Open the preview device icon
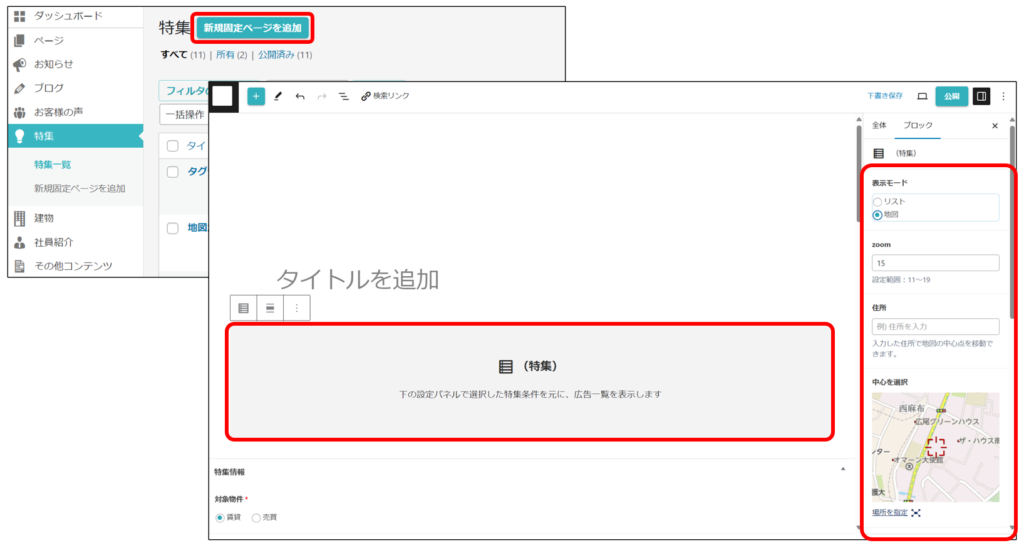The image size is (1024, 548). [922, 96]
